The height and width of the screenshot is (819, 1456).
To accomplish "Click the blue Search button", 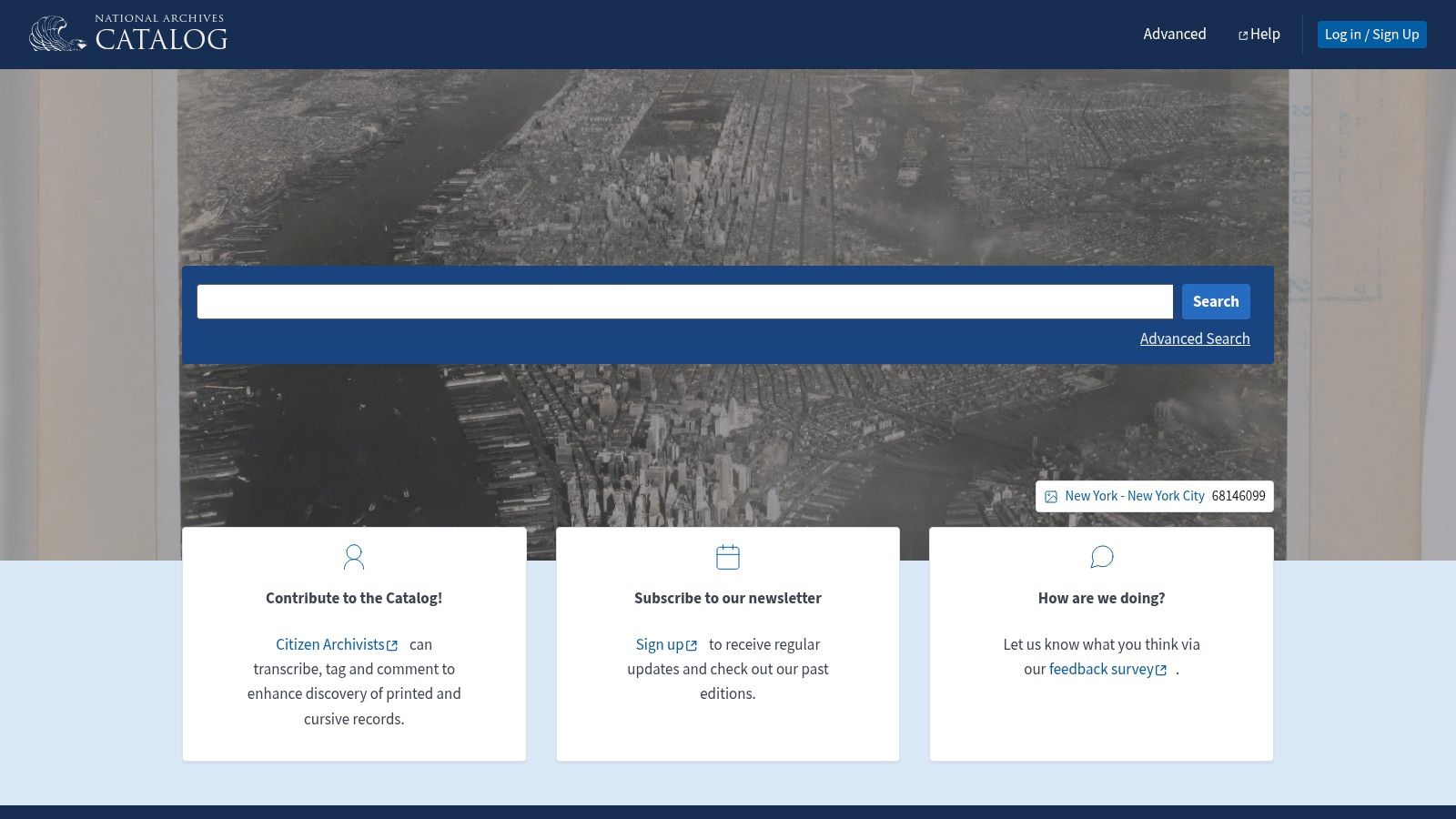I will point(1215,302).
